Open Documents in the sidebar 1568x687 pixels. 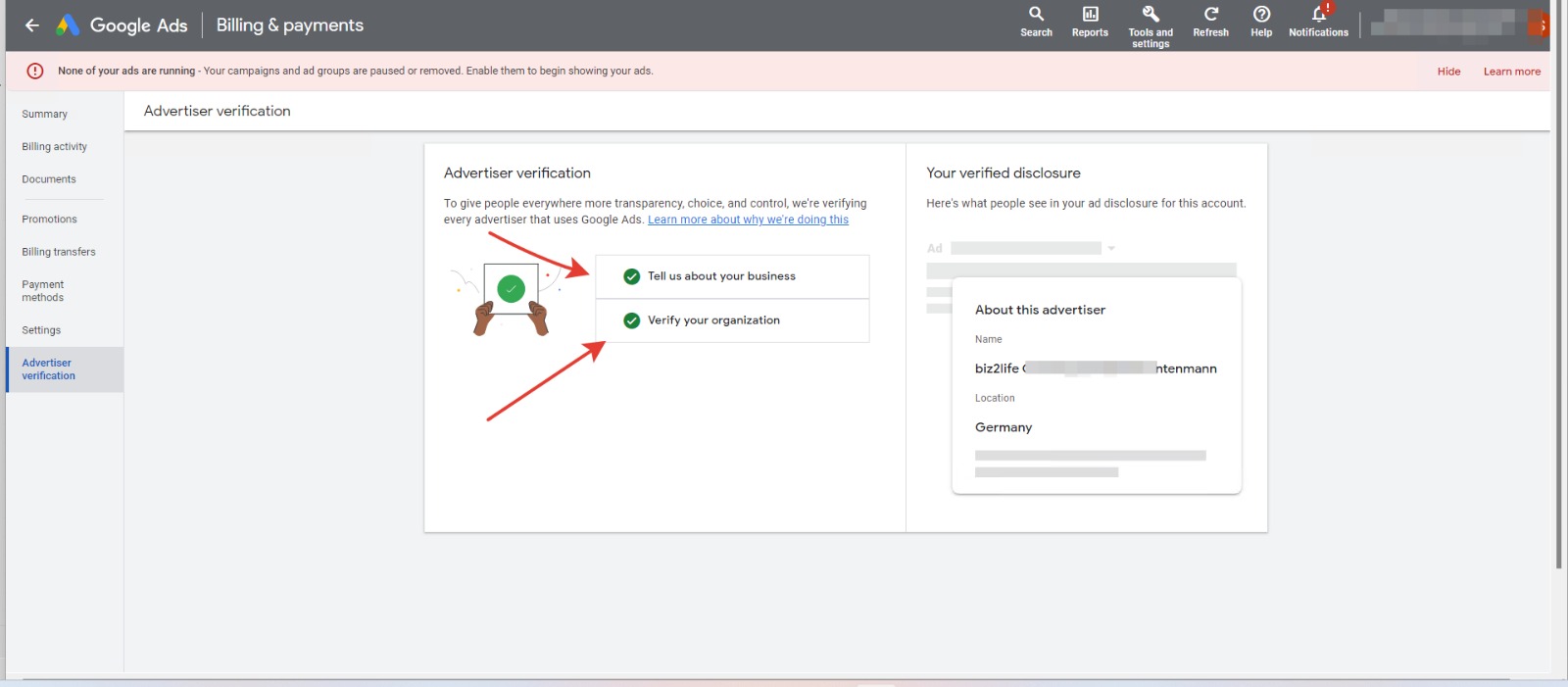(x=49, y=179)
